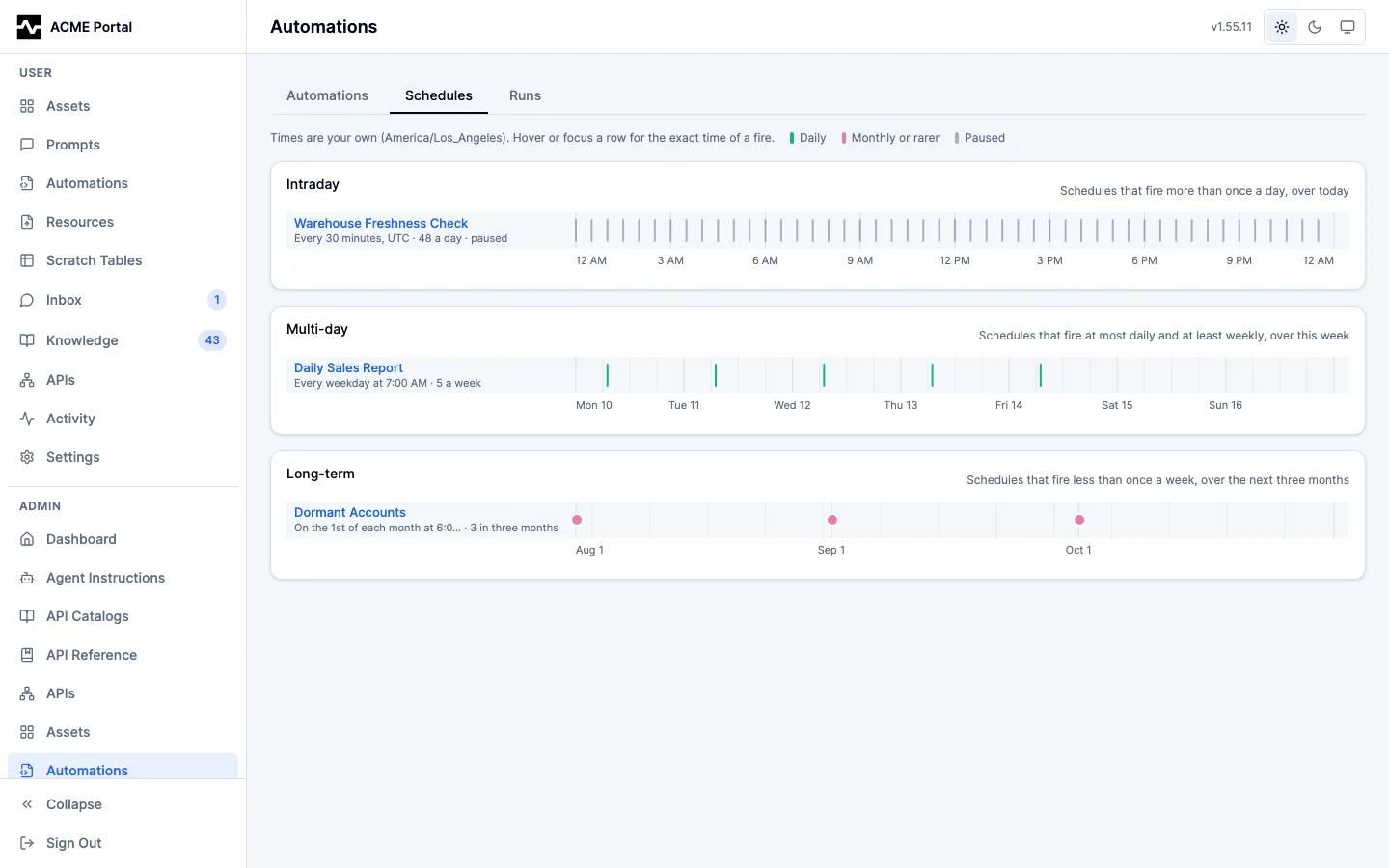Viewport: 1389px width, 868px height.
Task: Select the Schedules tab
Action: coord(439,95)
